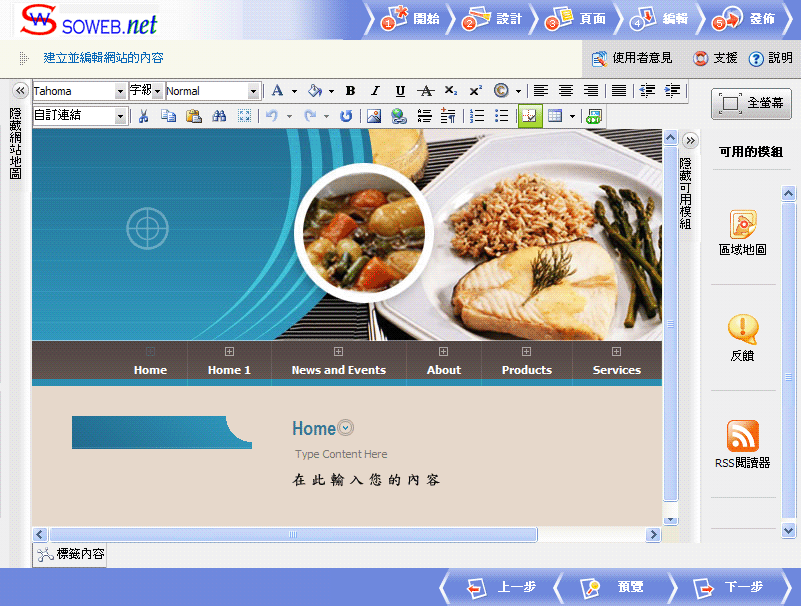
Task: Open the Normal paragraph style dropdown
Action: click(253, 91)
